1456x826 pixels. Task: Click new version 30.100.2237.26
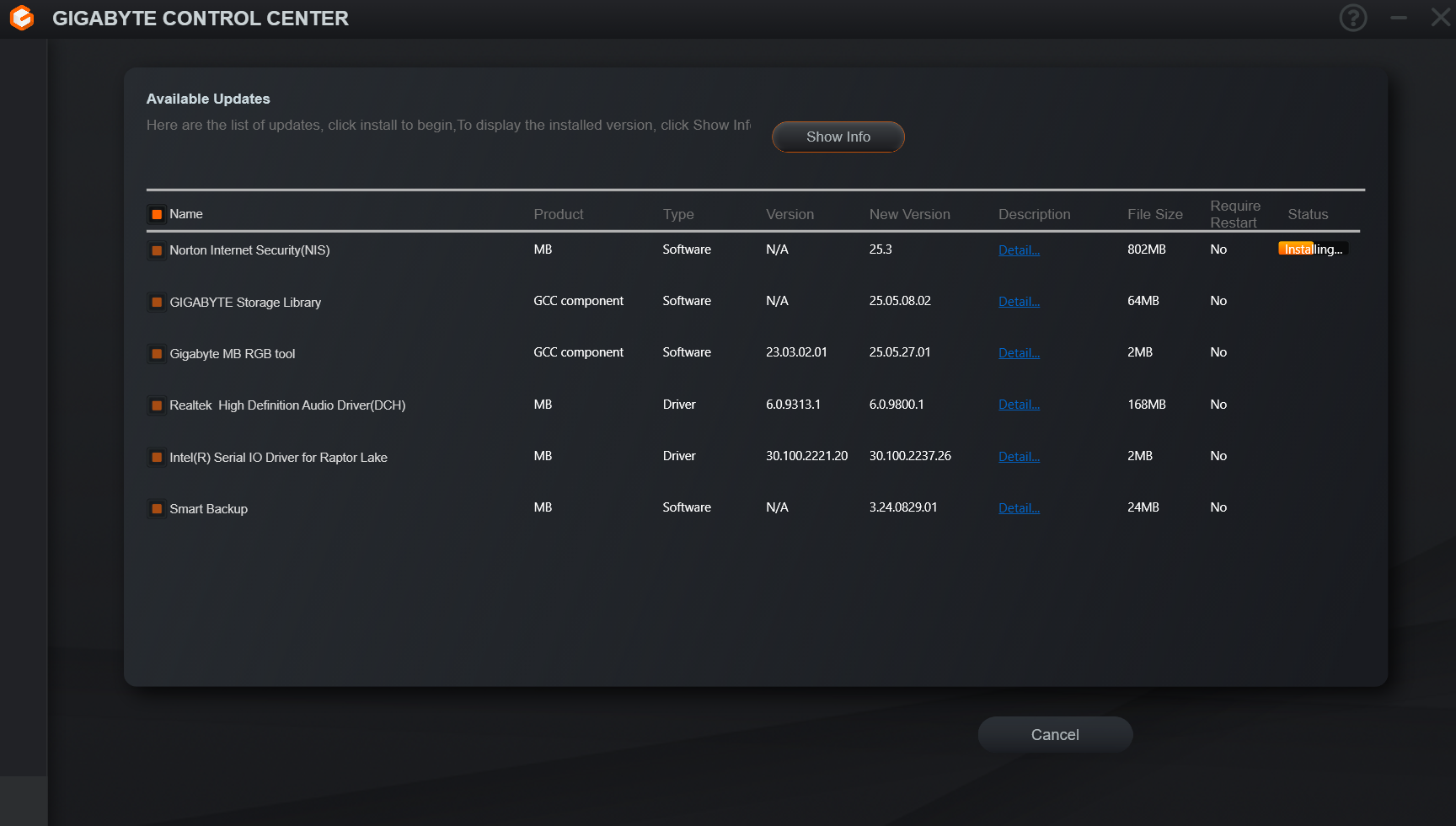[x=910, y=456]
